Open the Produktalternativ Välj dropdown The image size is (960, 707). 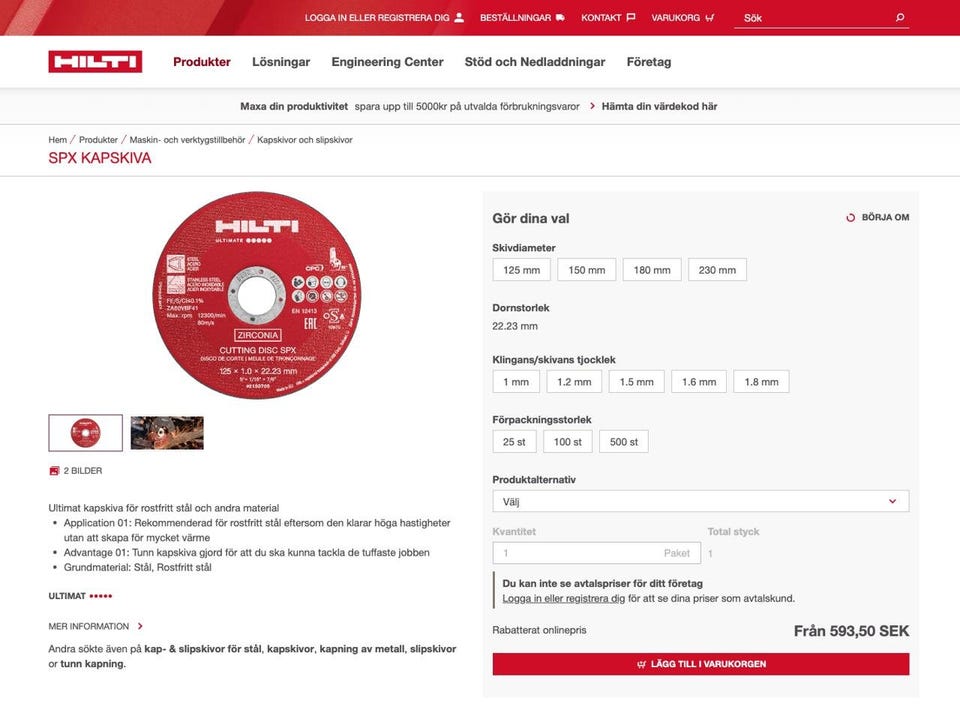(x=700, y=501)
